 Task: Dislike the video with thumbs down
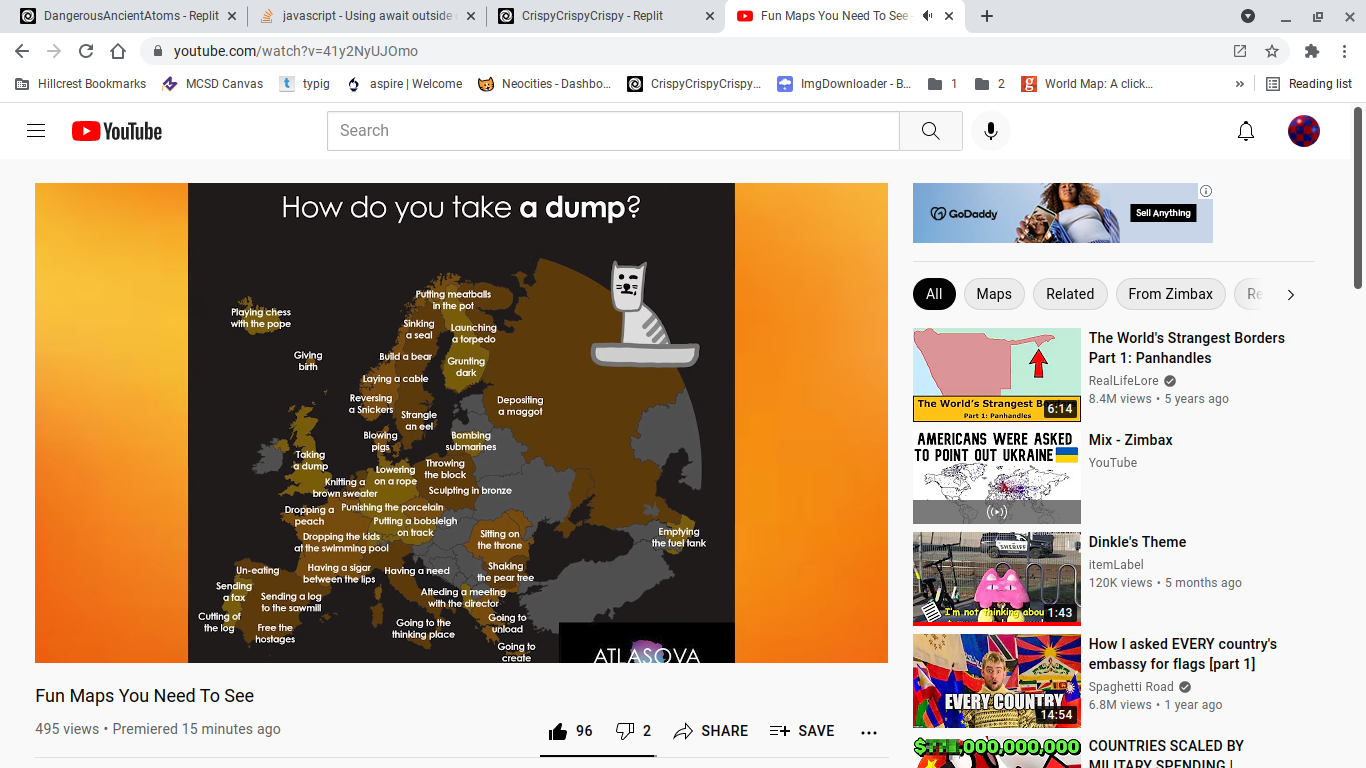tap(625, 731)
